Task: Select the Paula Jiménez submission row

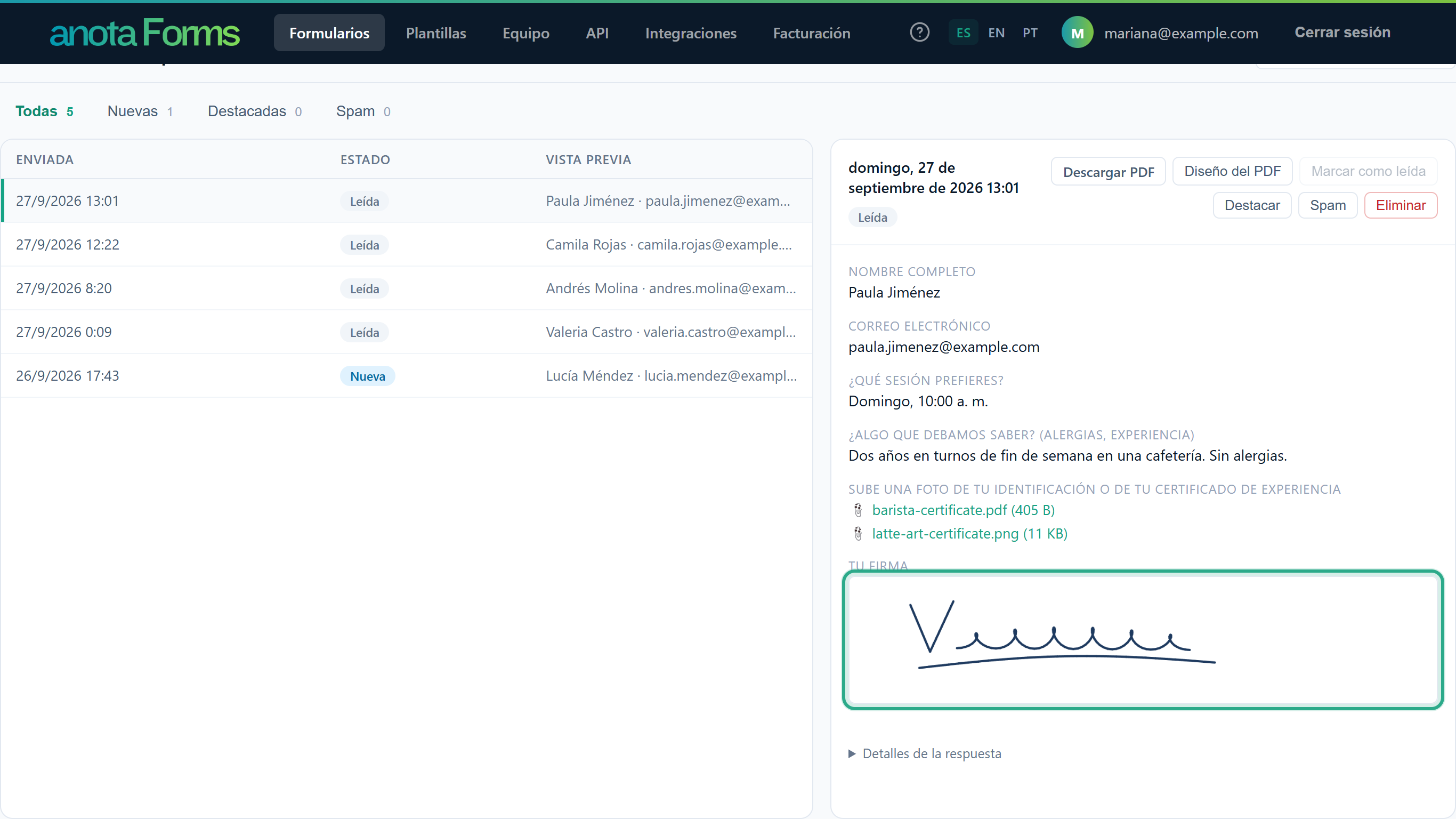Action: [x=407, y=201]
